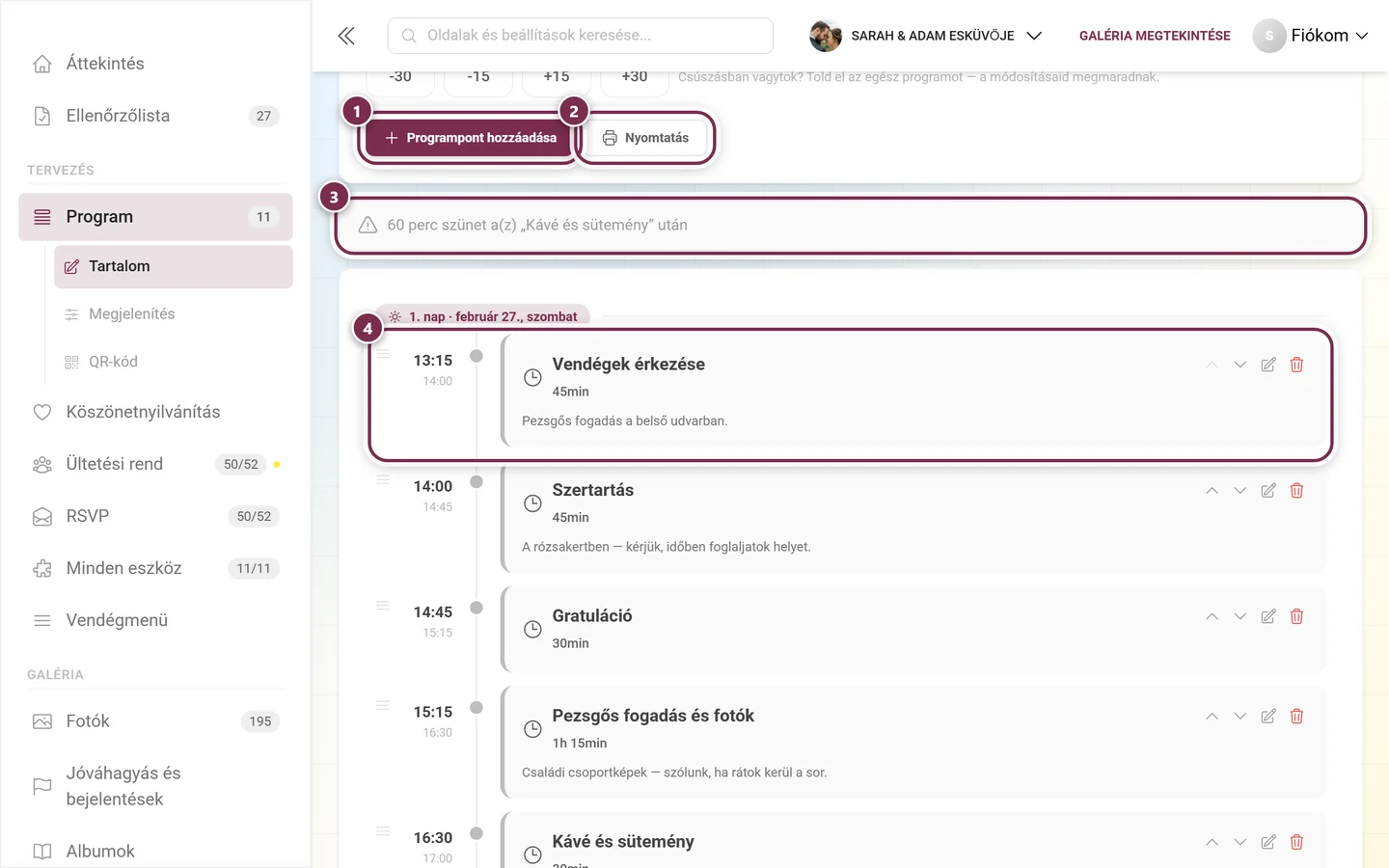This screenshot has width=1389, height=868.
Task: Open the Fiókom account dropdown
Action: [x=1311, y=36]
